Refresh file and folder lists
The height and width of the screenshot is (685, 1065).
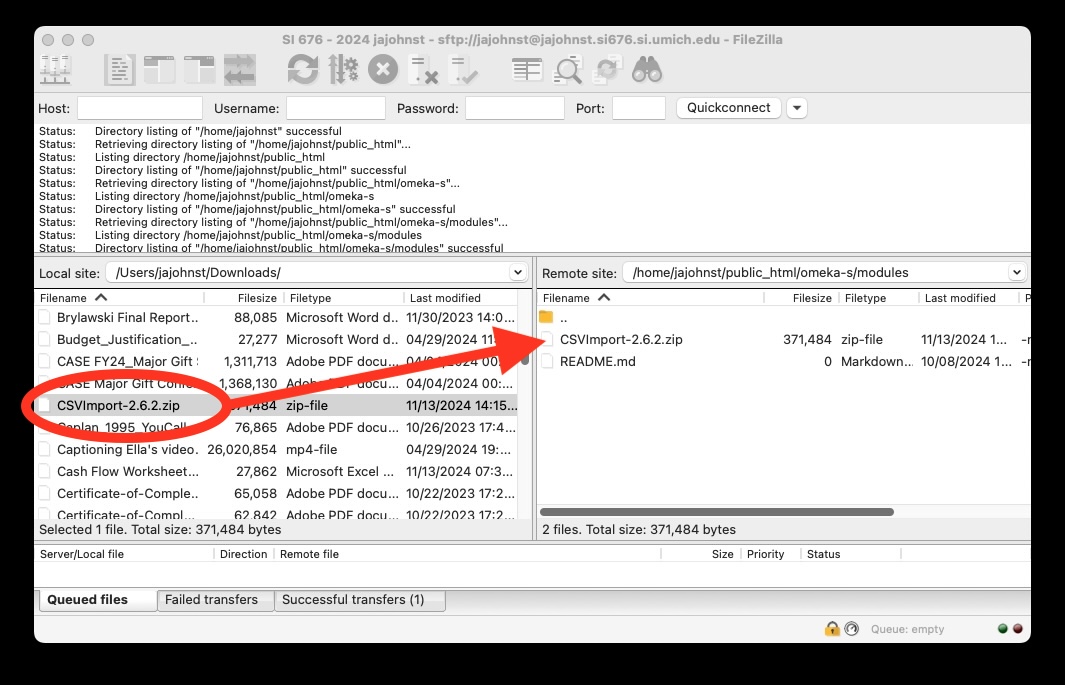point(302,70)
